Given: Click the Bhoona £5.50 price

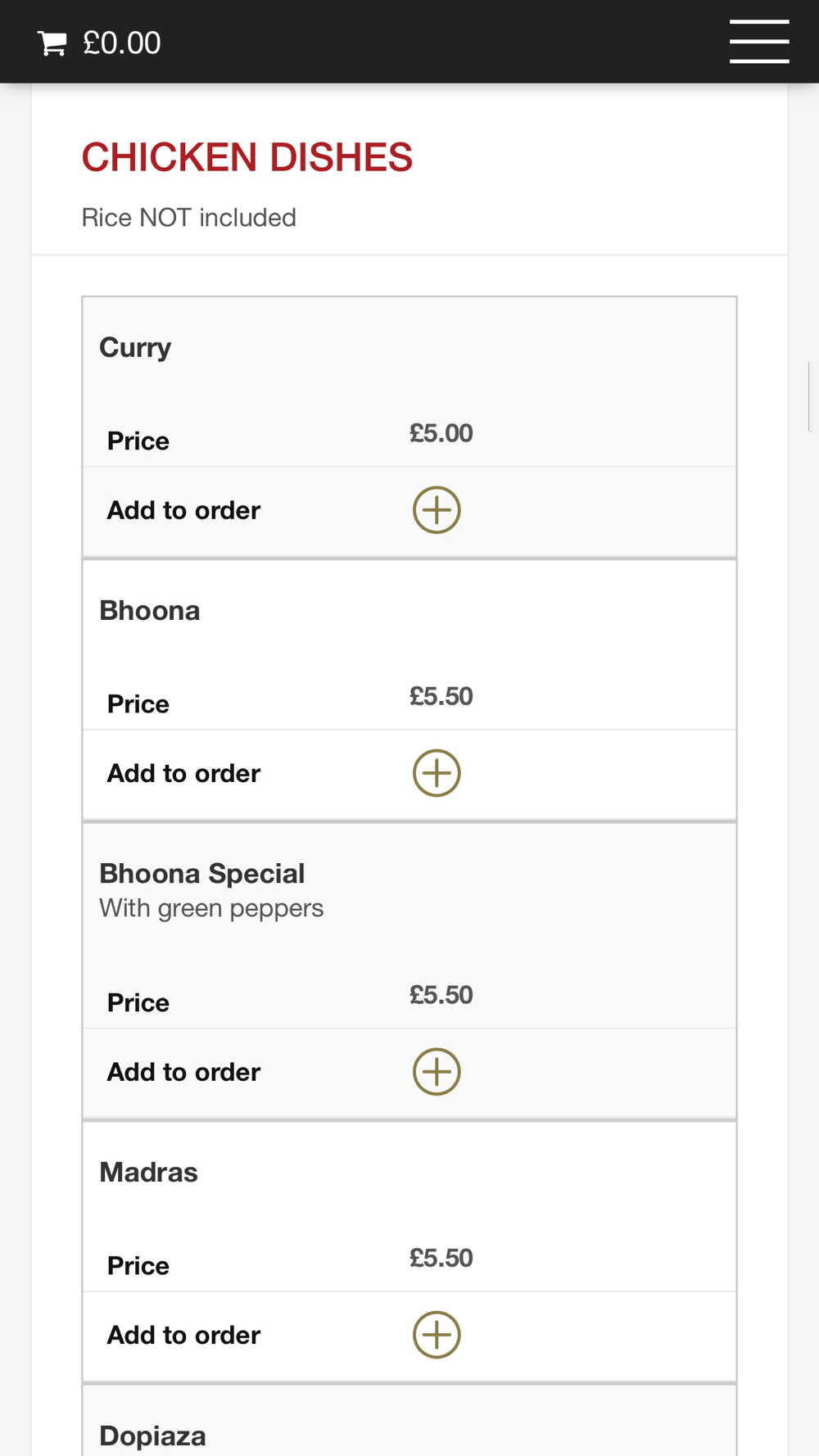Looking at the screenshot, I should pyautogui.click(x=441, y=696).
